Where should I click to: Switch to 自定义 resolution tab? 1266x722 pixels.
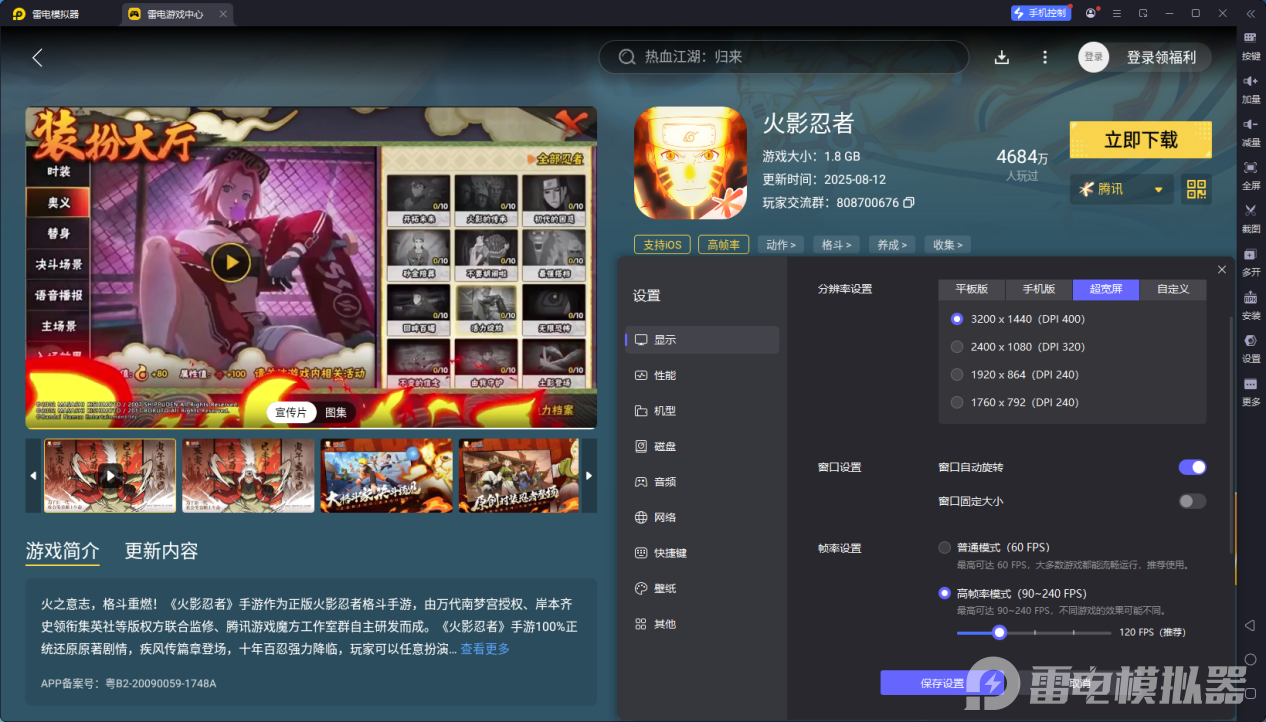[1173, 289]
